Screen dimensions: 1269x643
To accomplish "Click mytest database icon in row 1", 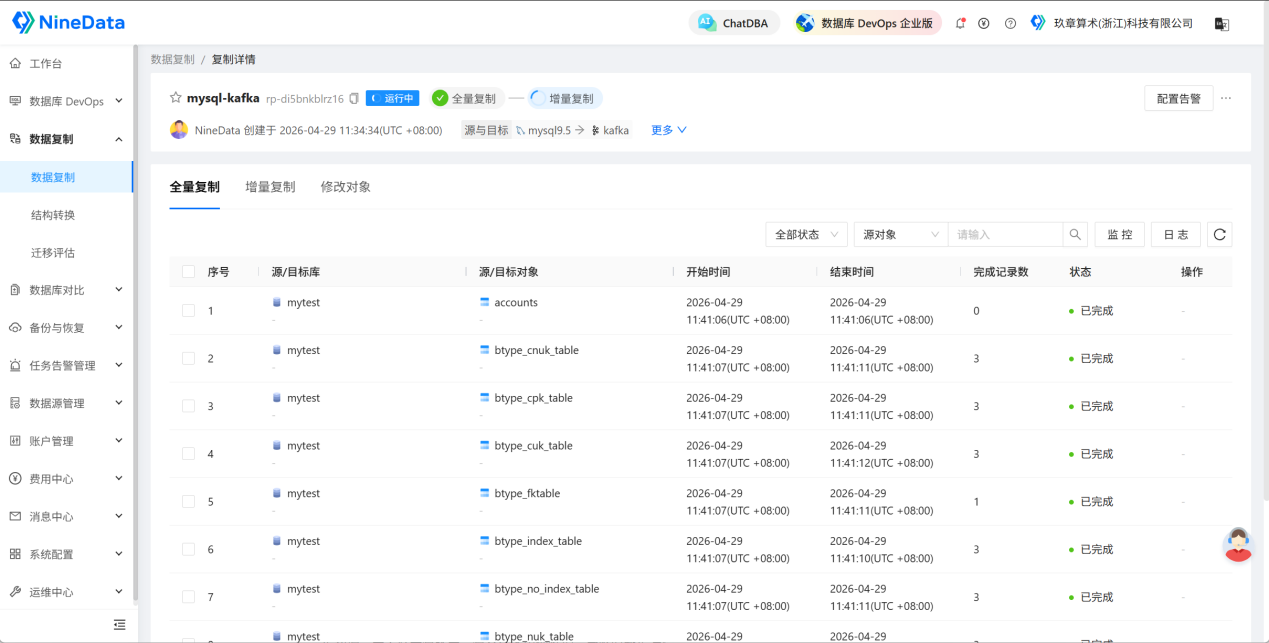I will 277,302.
